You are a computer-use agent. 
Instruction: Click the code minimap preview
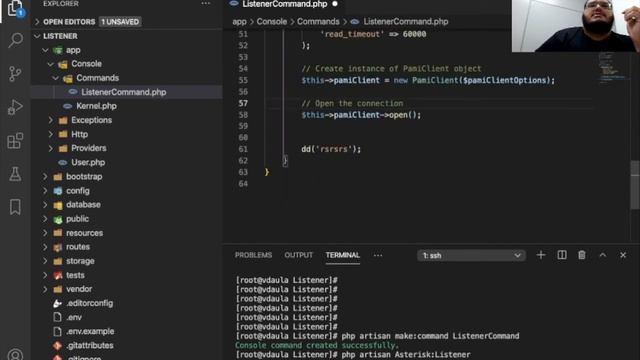611,67
